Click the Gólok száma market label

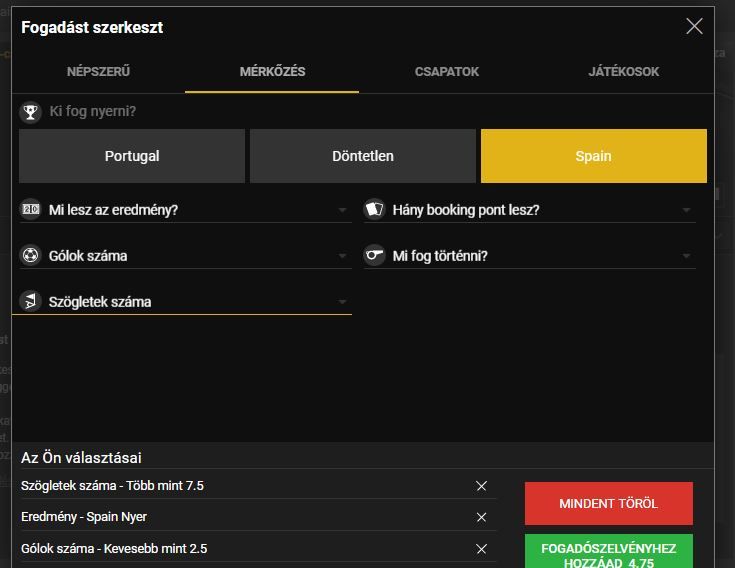[x=88, y=256]
